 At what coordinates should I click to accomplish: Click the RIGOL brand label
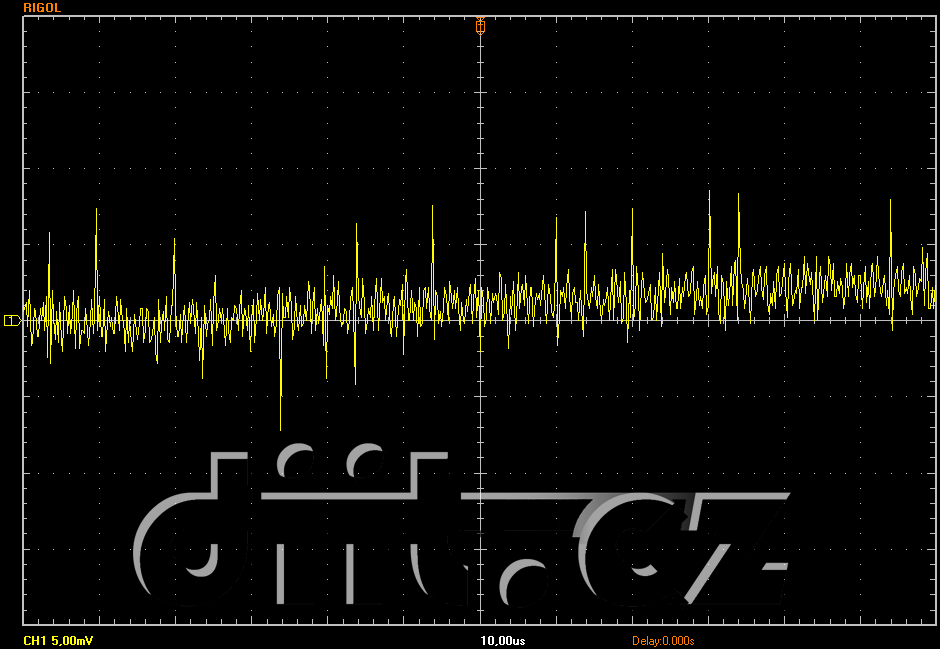tap(42, 8)
